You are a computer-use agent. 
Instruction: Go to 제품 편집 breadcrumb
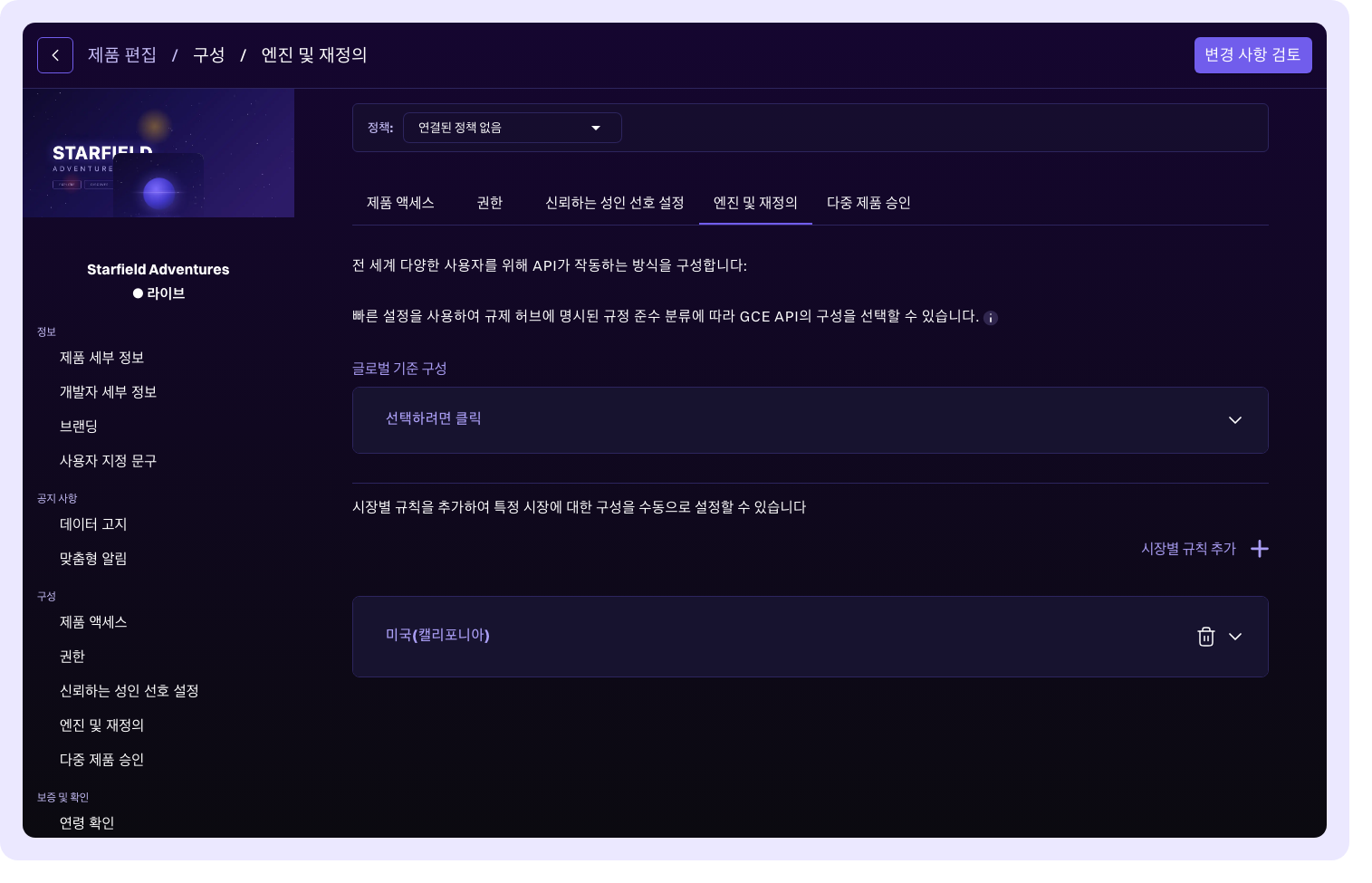tap(122, 55)
